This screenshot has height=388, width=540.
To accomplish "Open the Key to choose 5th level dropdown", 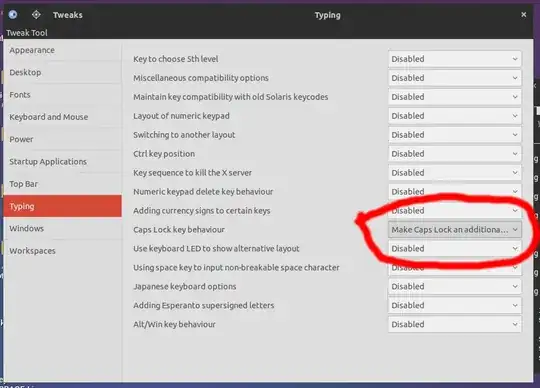I will 455,59.
